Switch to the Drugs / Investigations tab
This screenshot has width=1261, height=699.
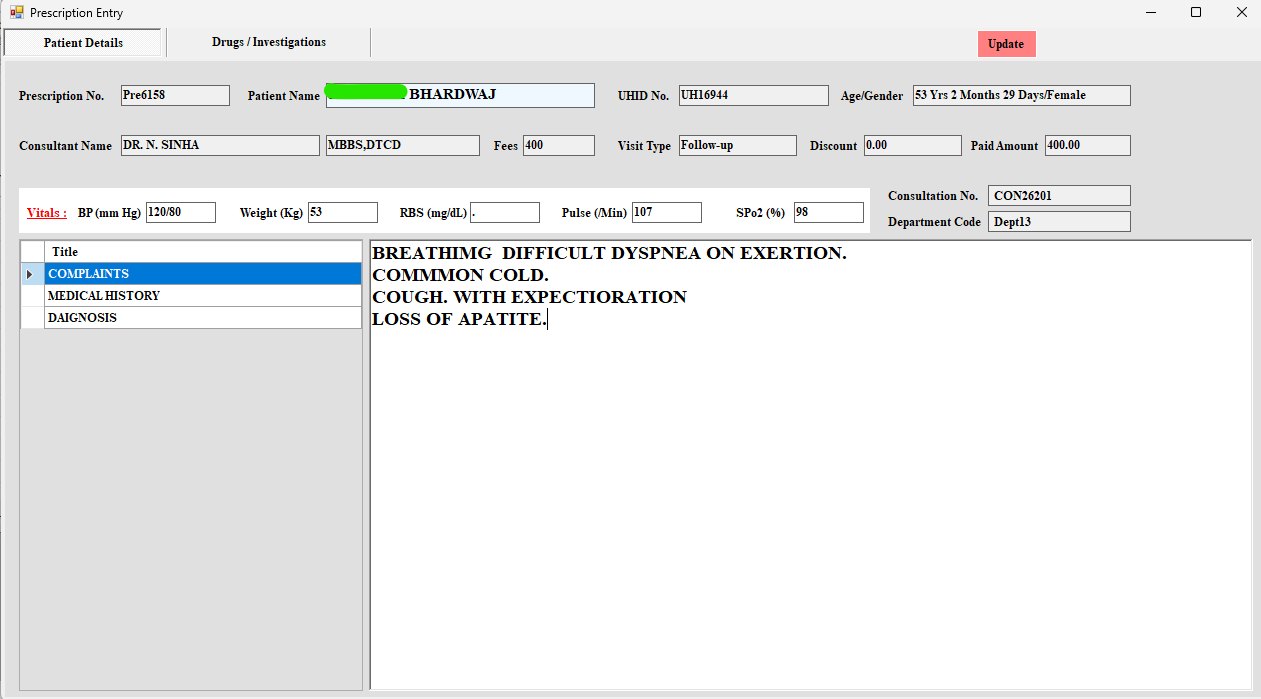click(x=269, y=42)
